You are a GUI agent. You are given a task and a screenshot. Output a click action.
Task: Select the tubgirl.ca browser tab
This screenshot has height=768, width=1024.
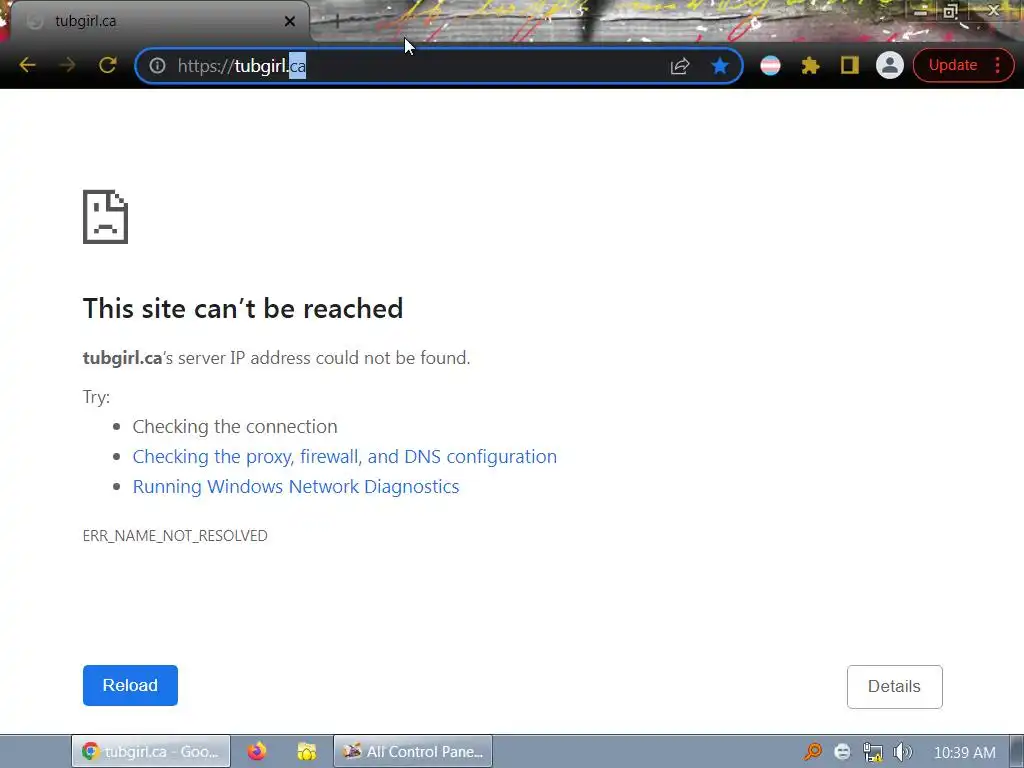[160, 22]
